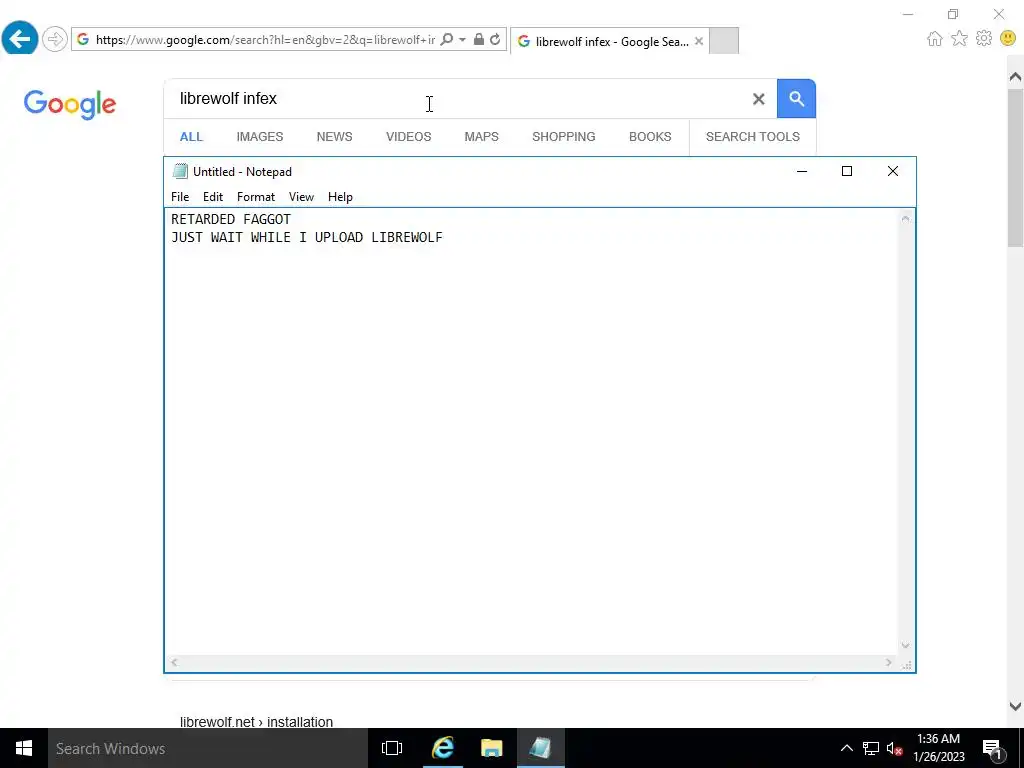Open the Notepad Format menu

click(256, 197)
